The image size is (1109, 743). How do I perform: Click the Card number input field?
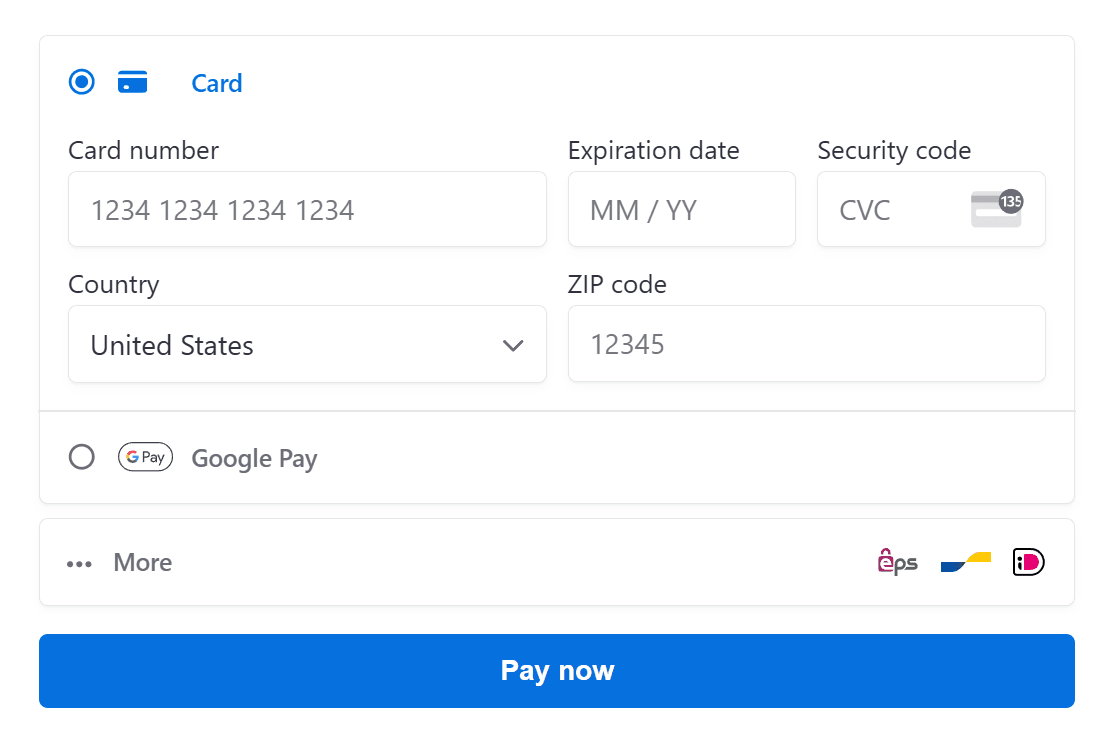pos(307,209)
